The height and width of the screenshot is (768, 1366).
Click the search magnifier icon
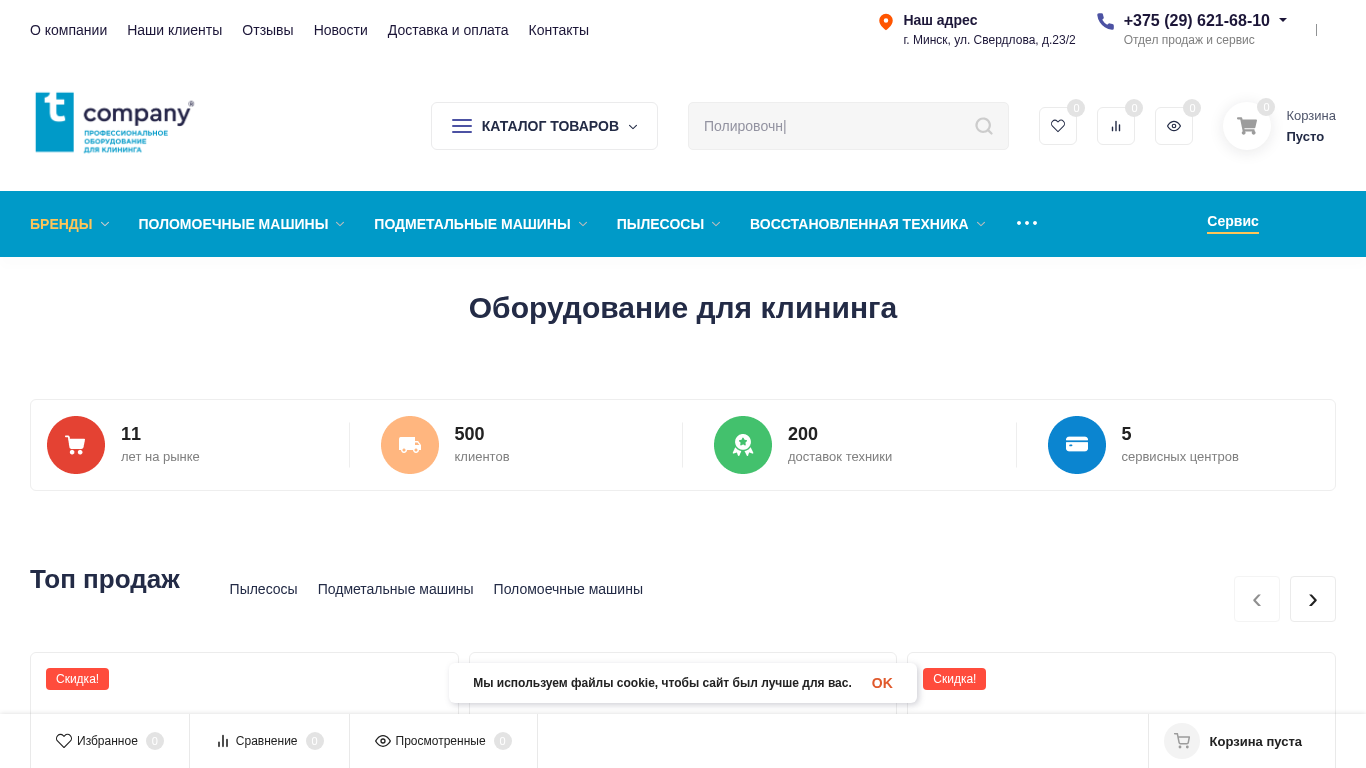click(x=984, y=126)
